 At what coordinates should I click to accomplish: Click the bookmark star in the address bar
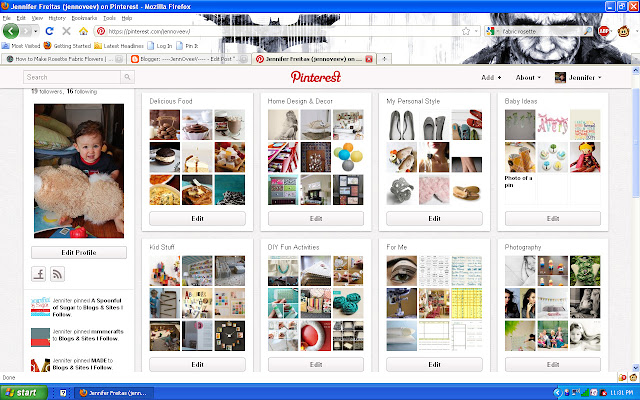click(x=466, y=31)
